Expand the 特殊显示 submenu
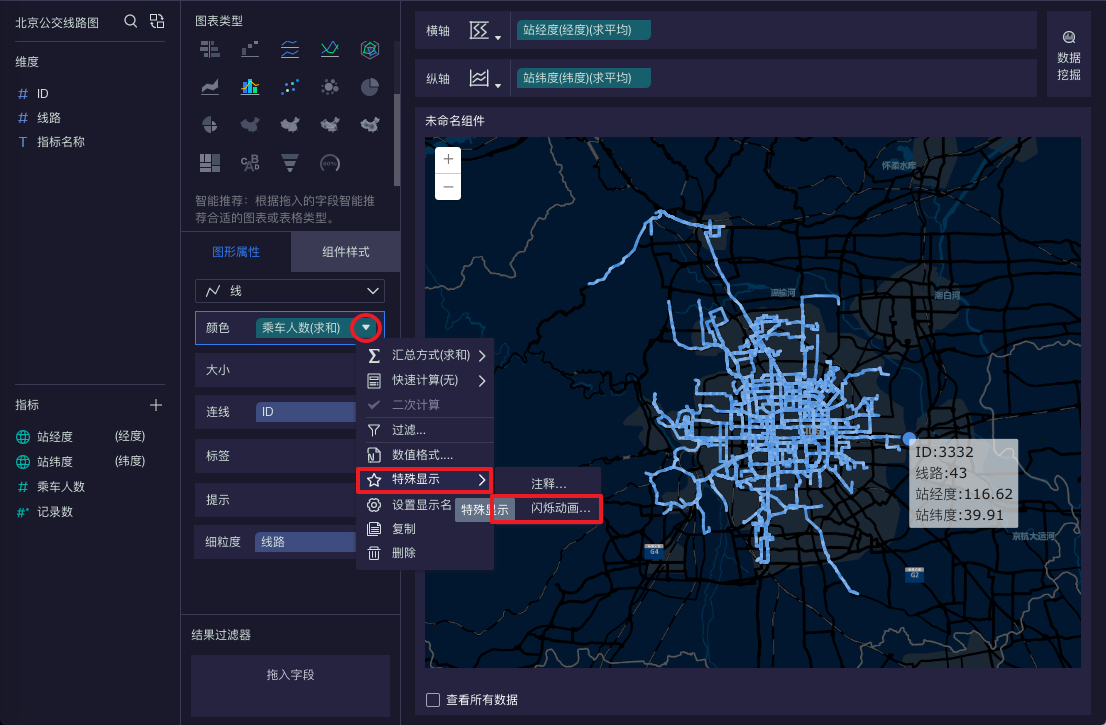This screenshot has width=1106, height=725. 425,480
